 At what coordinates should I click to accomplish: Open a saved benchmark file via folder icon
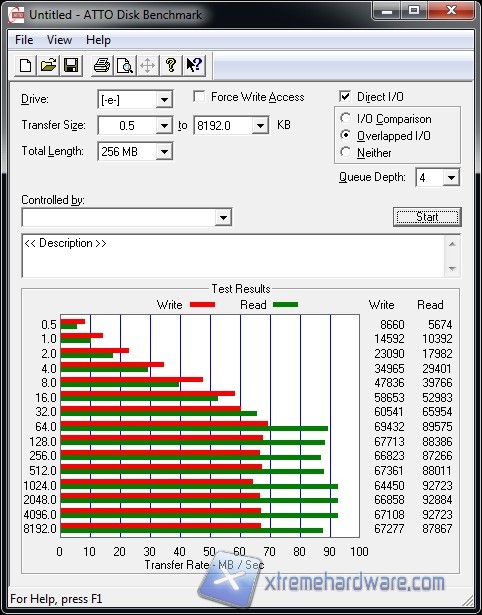pos(48,66)
